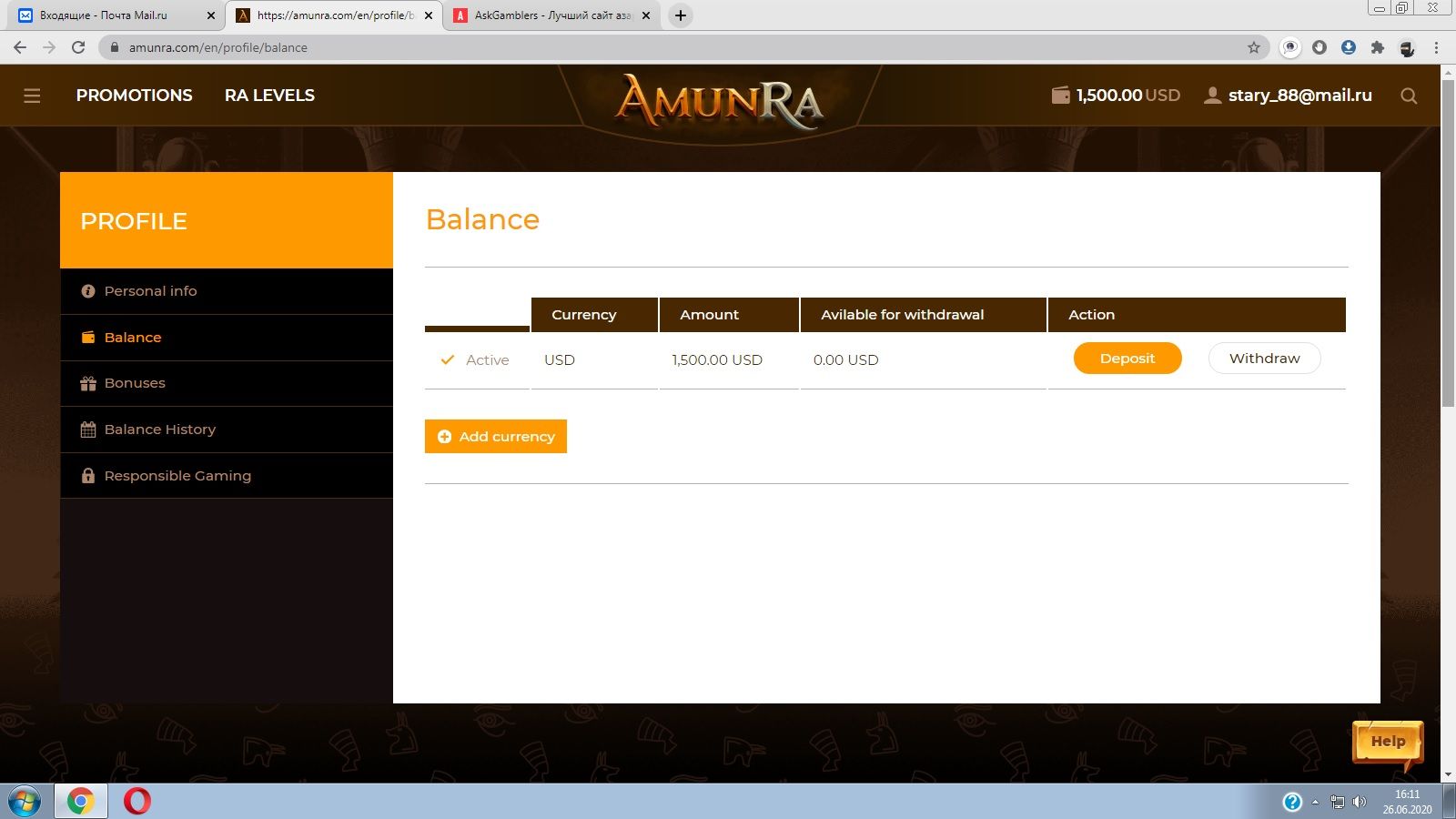Click the volume speaker tray icon
This screenshot has width=1456, height=819.
(x=1360, y=802)
